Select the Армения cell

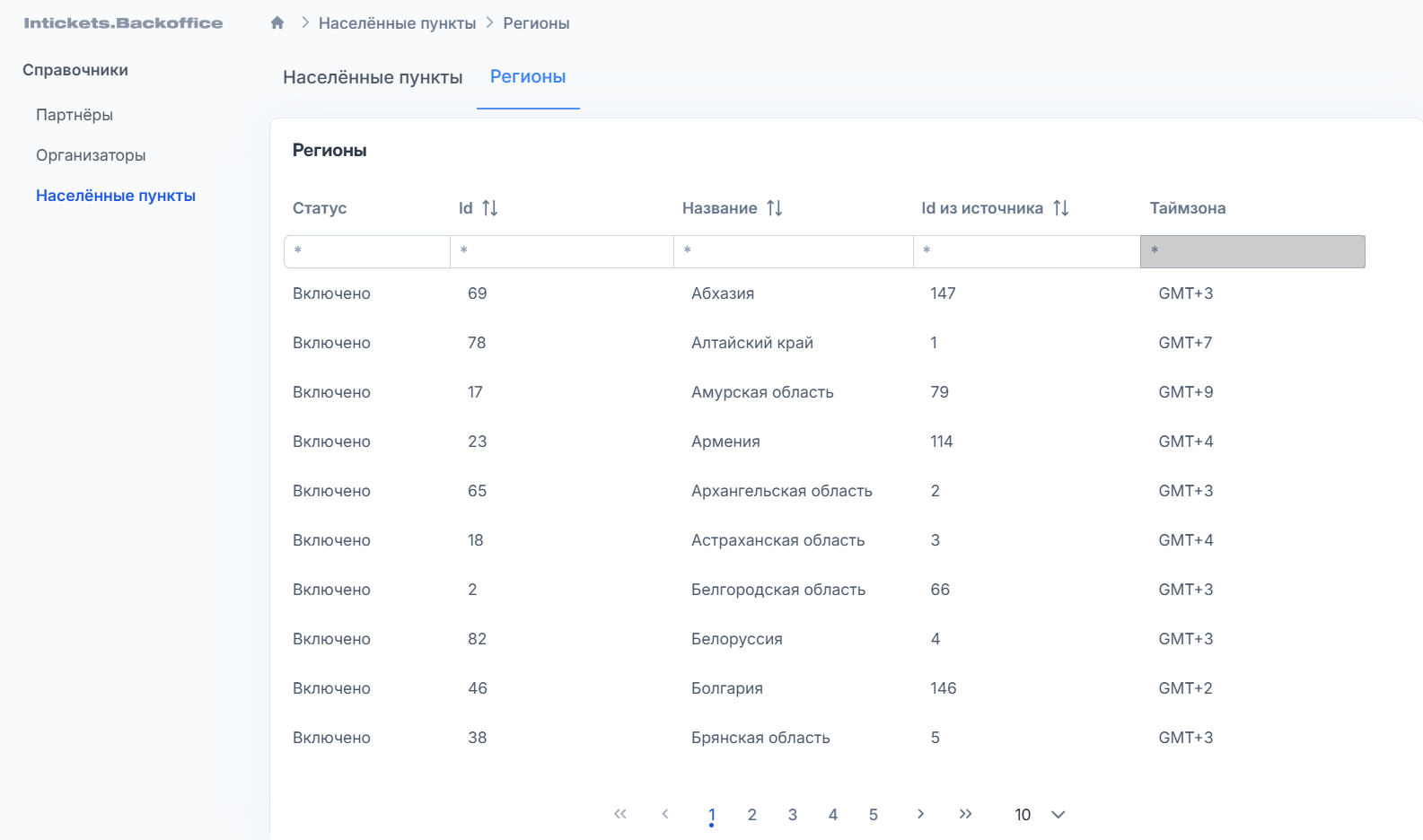pyautogui.click(x=725, y=442)
